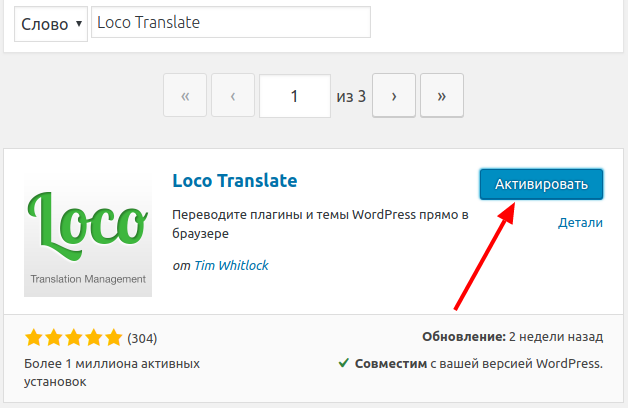
Task: Click the middle (third) rating star
Action: point(73,337)
